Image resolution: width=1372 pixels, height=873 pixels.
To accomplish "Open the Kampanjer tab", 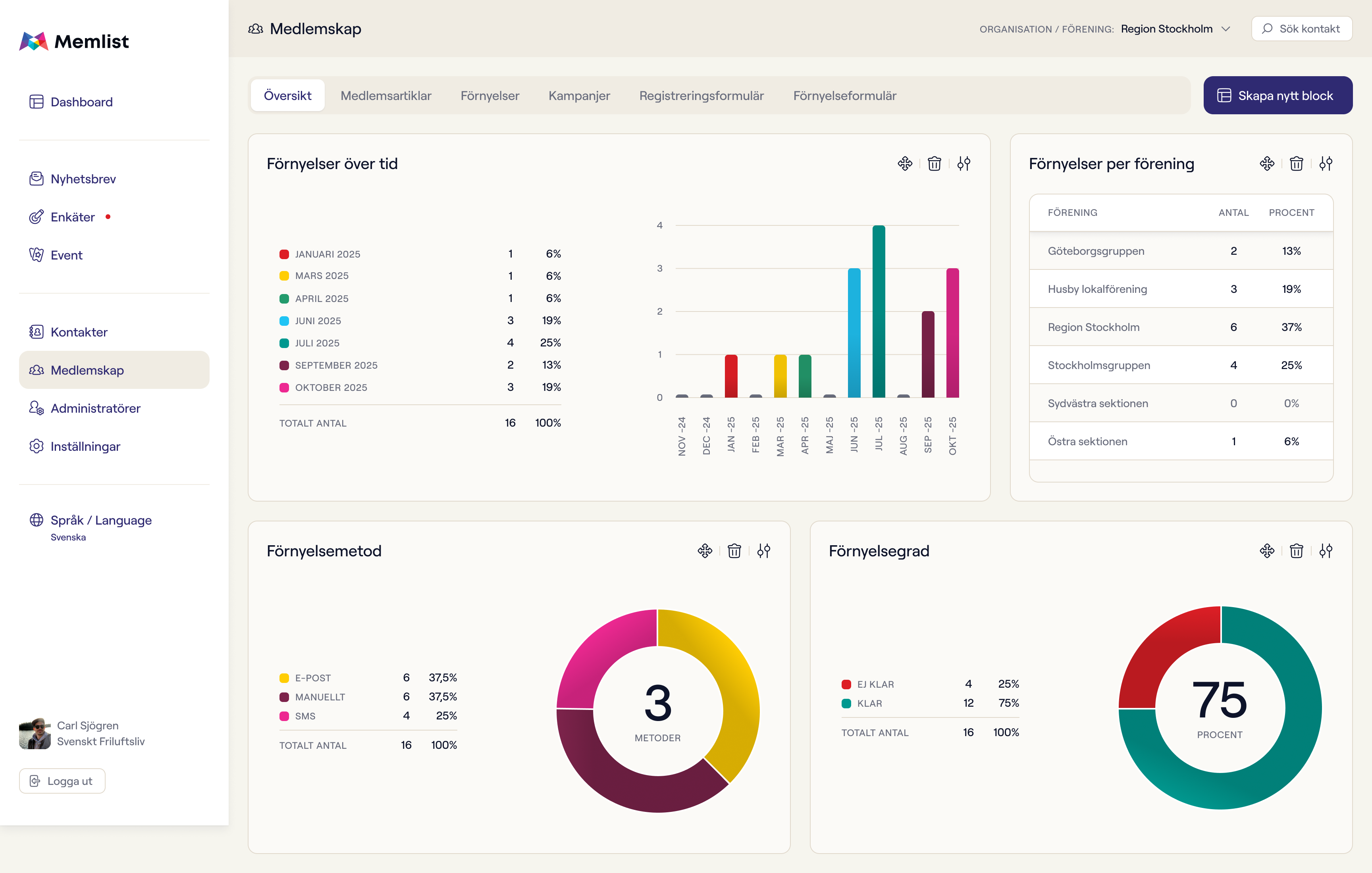I will [579, 96].
